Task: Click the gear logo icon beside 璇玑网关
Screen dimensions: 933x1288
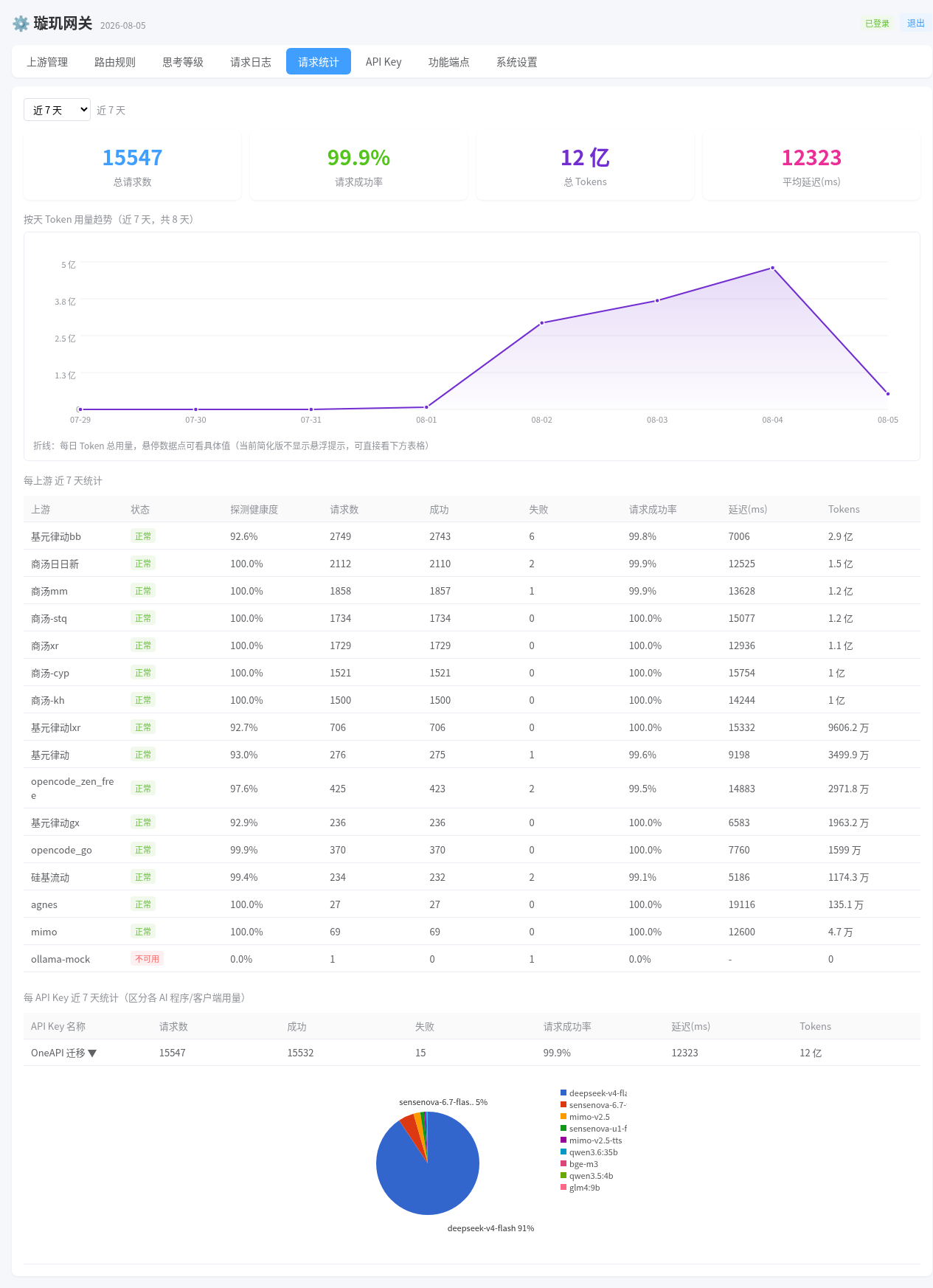Action: (x=21, y=24)
